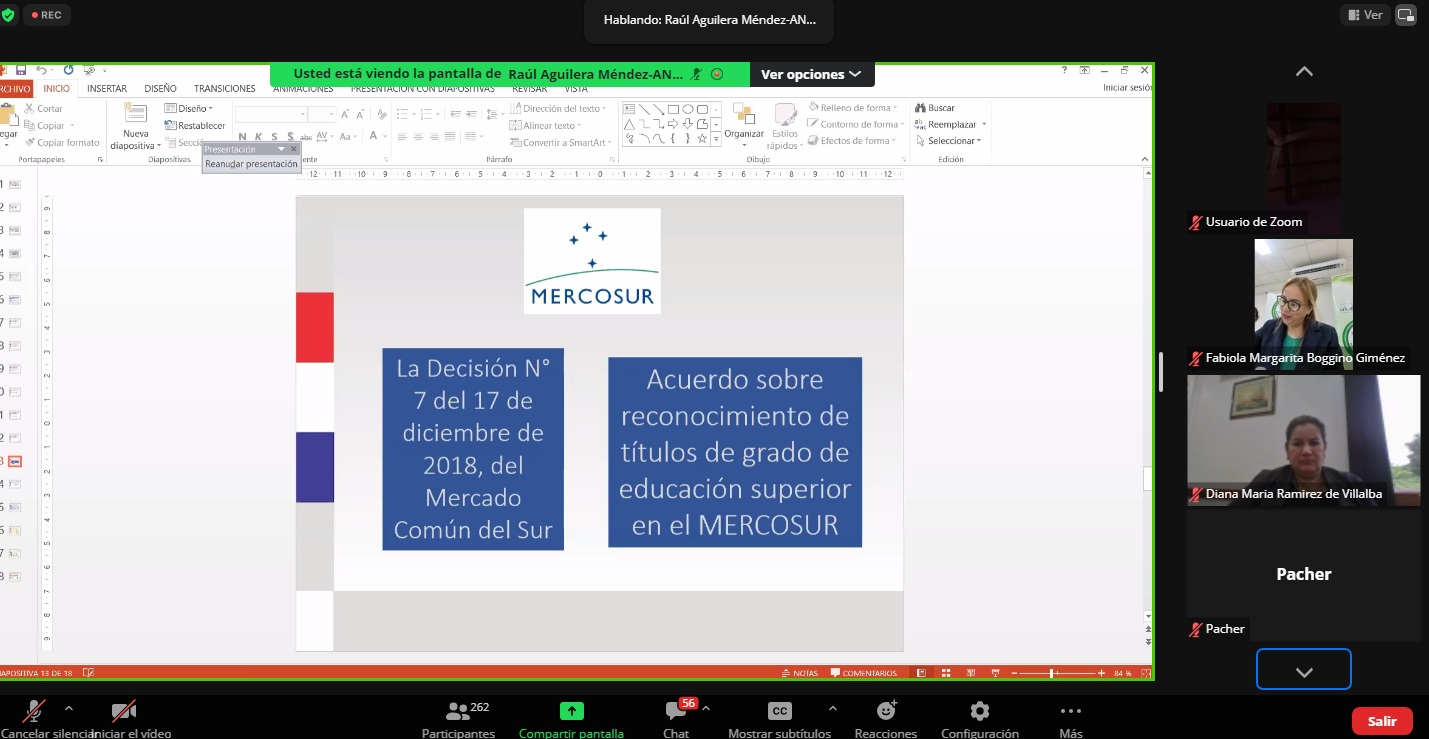Show previous participants with up chevron
The image size is (1429, 739).
[x=1304, y=72]
